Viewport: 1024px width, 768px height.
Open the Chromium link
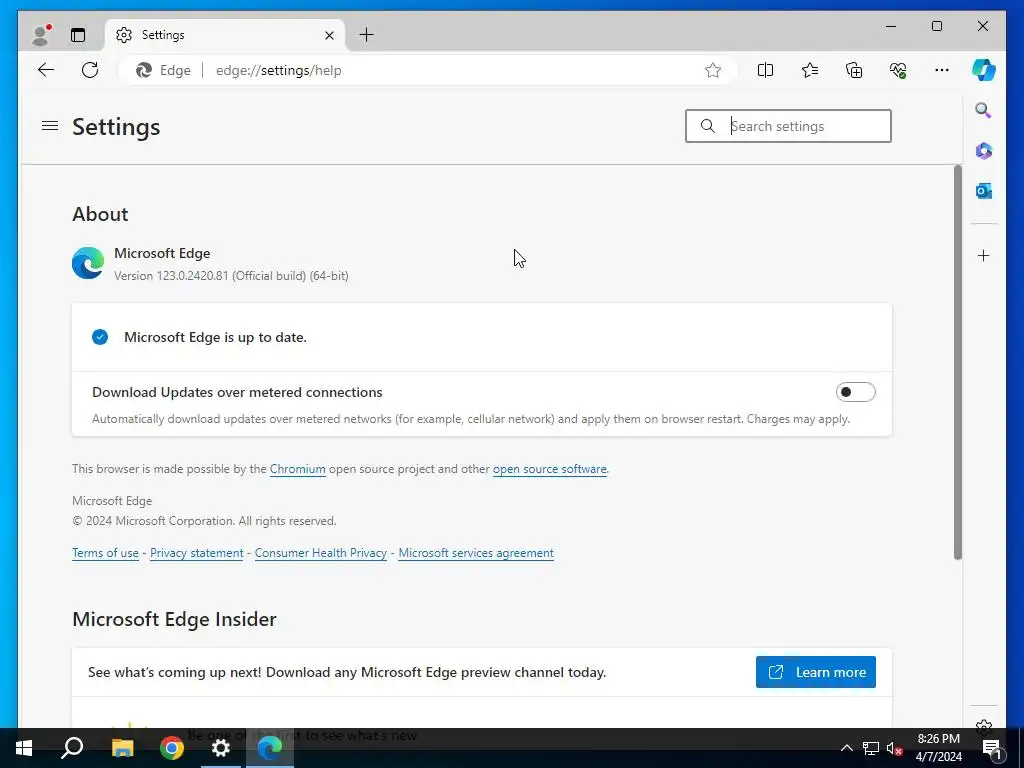tap(297, 469)
